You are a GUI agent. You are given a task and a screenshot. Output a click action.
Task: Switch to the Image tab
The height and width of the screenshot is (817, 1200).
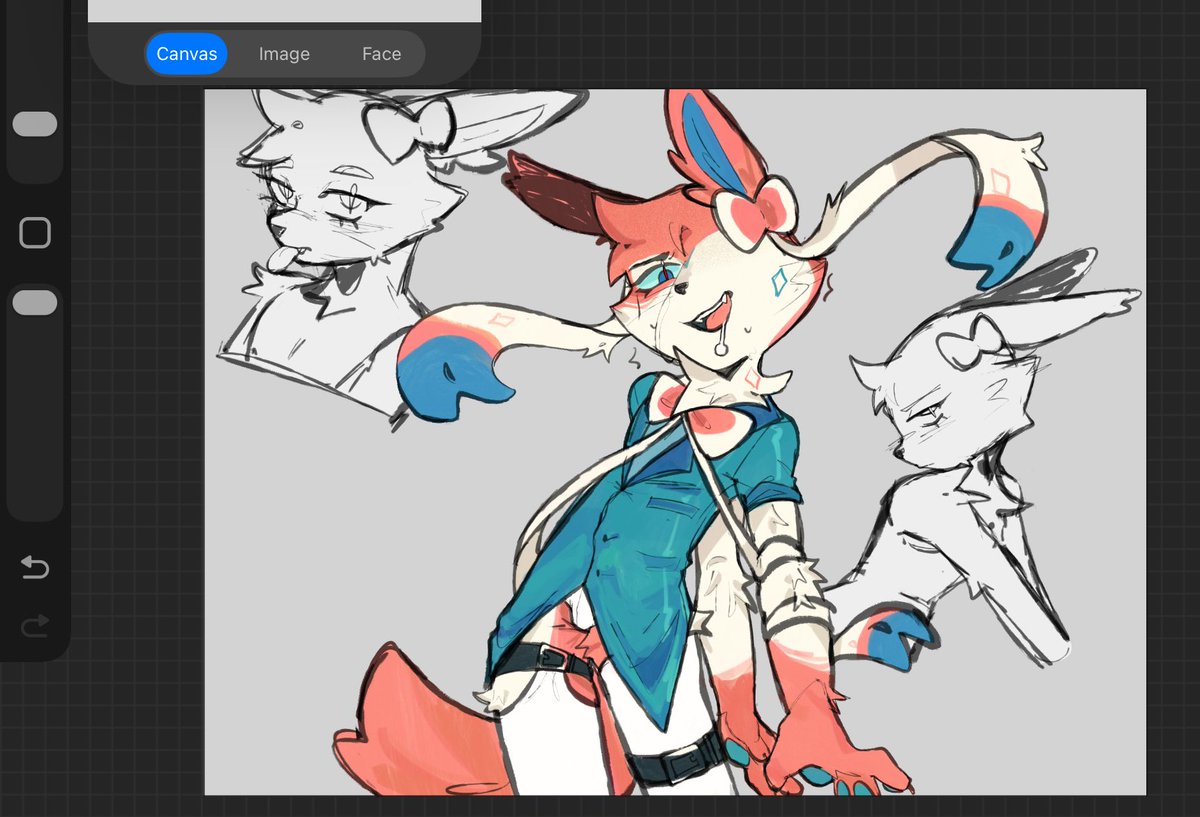284,54
